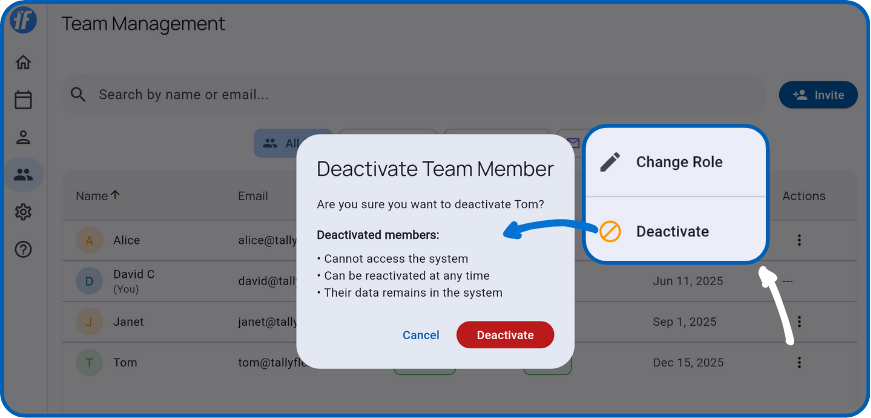Select the team members icon in sidebar

pos(23,175)
